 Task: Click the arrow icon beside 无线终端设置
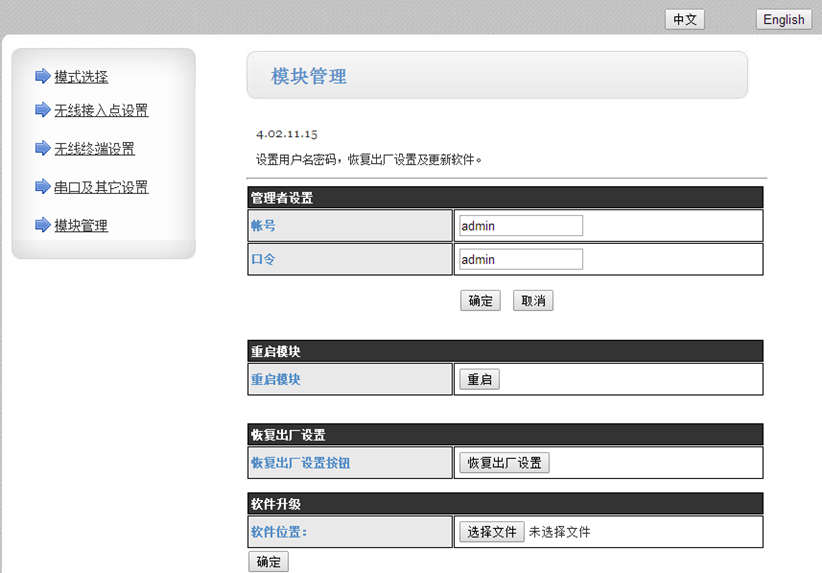(x=42, y=149)
